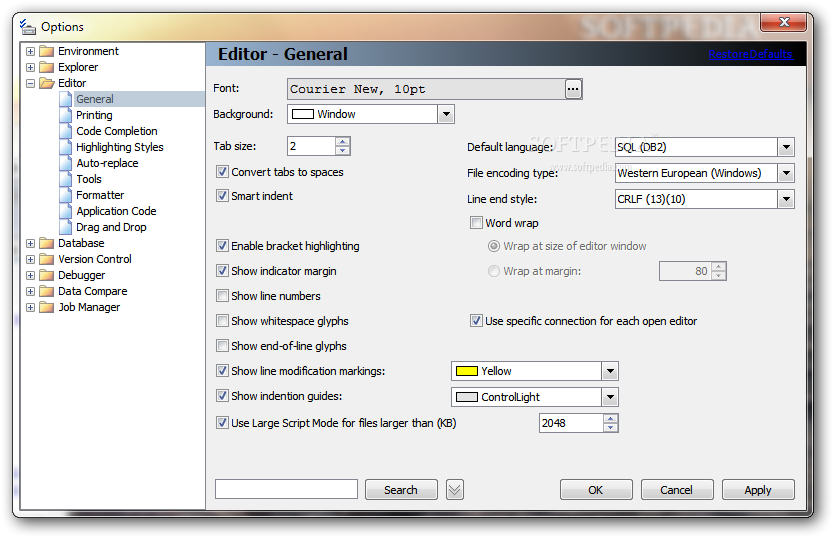The height and width of the screenshot is (538, 834).
Task: Open the font picker ellipsis button
Action: [x=573, y=89]
